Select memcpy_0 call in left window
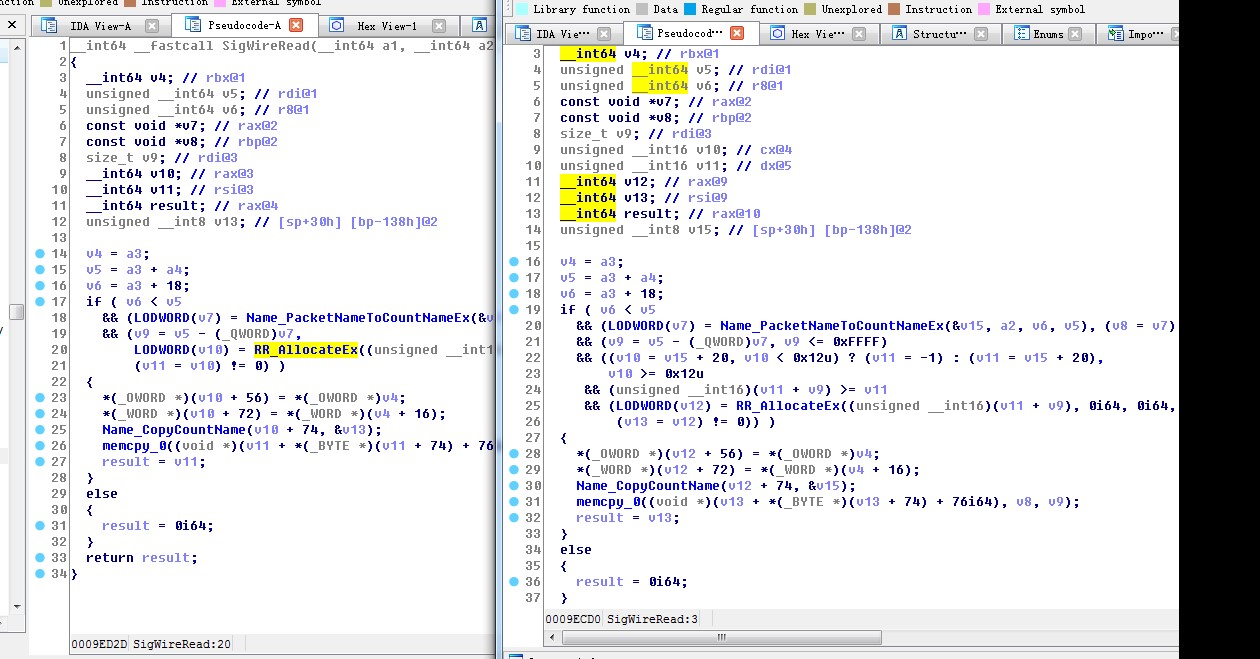This screenshot has height=659, width=1260. pyautogui.click(x=133, y=446)
